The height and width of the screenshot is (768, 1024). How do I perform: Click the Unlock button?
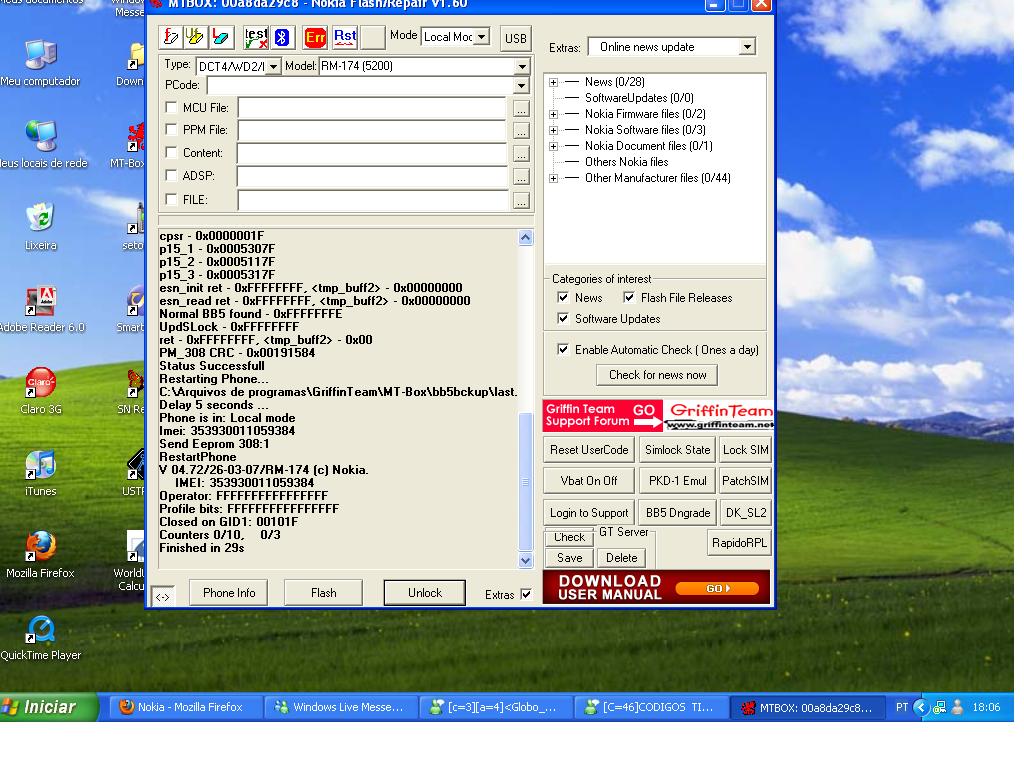click(424, 593)
